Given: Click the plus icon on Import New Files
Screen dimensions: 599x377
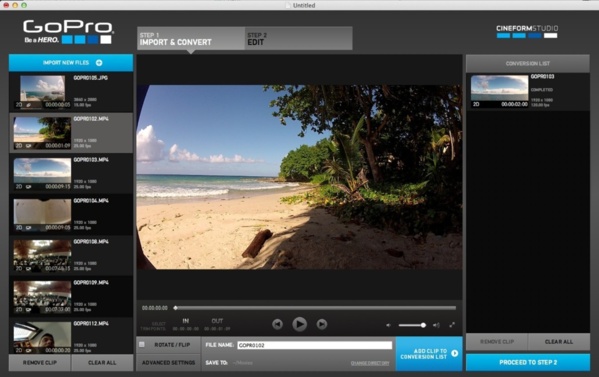Looking at the screenshot, I should click(x=99, y=63).
